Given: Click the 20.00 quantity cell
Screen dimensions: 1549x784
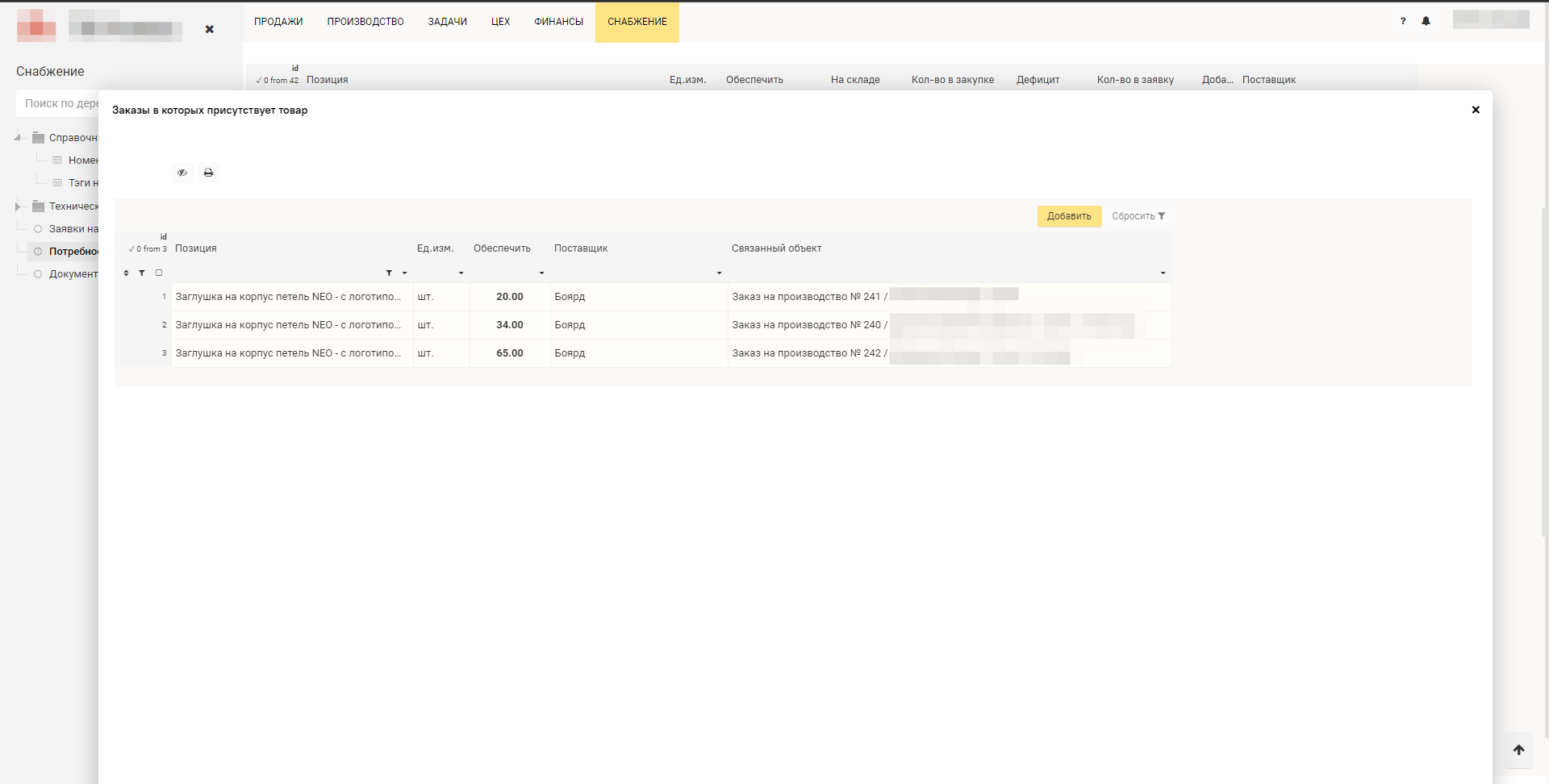Looking at the screenshot, I should pyautogui.click(x=510, y=297).
